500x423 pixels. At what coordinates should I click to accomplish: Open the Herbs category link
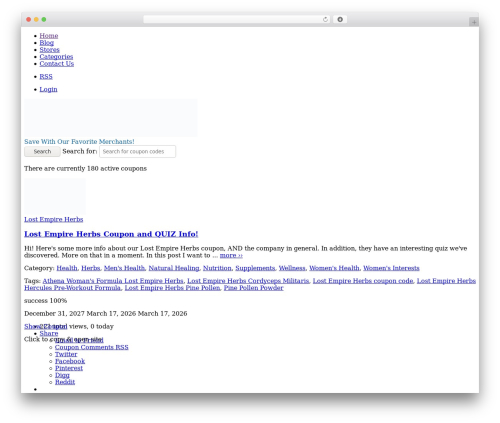(91, 268)
